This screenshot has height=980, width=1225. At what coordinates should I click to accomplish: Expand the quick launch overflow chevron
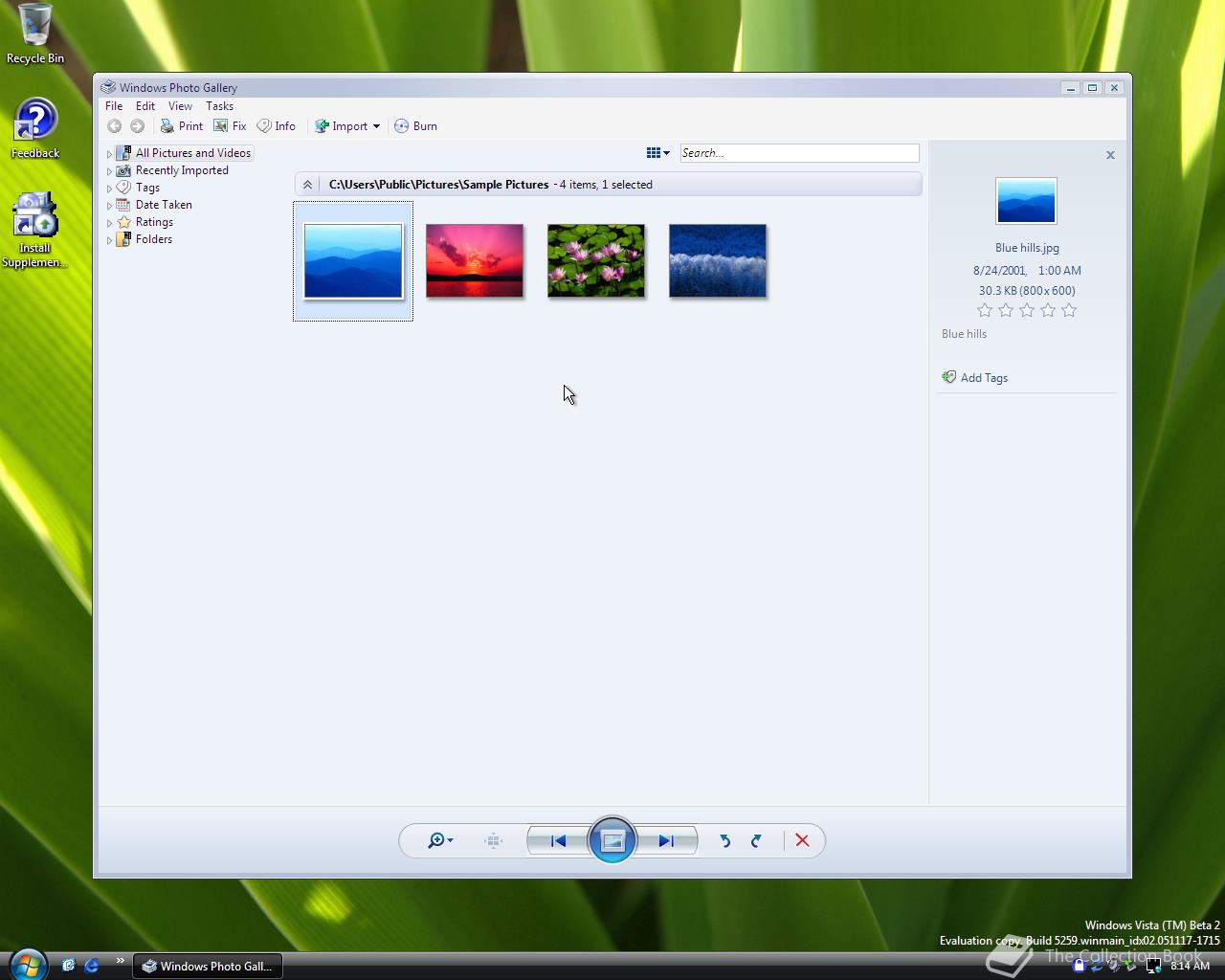pos(120,961)
